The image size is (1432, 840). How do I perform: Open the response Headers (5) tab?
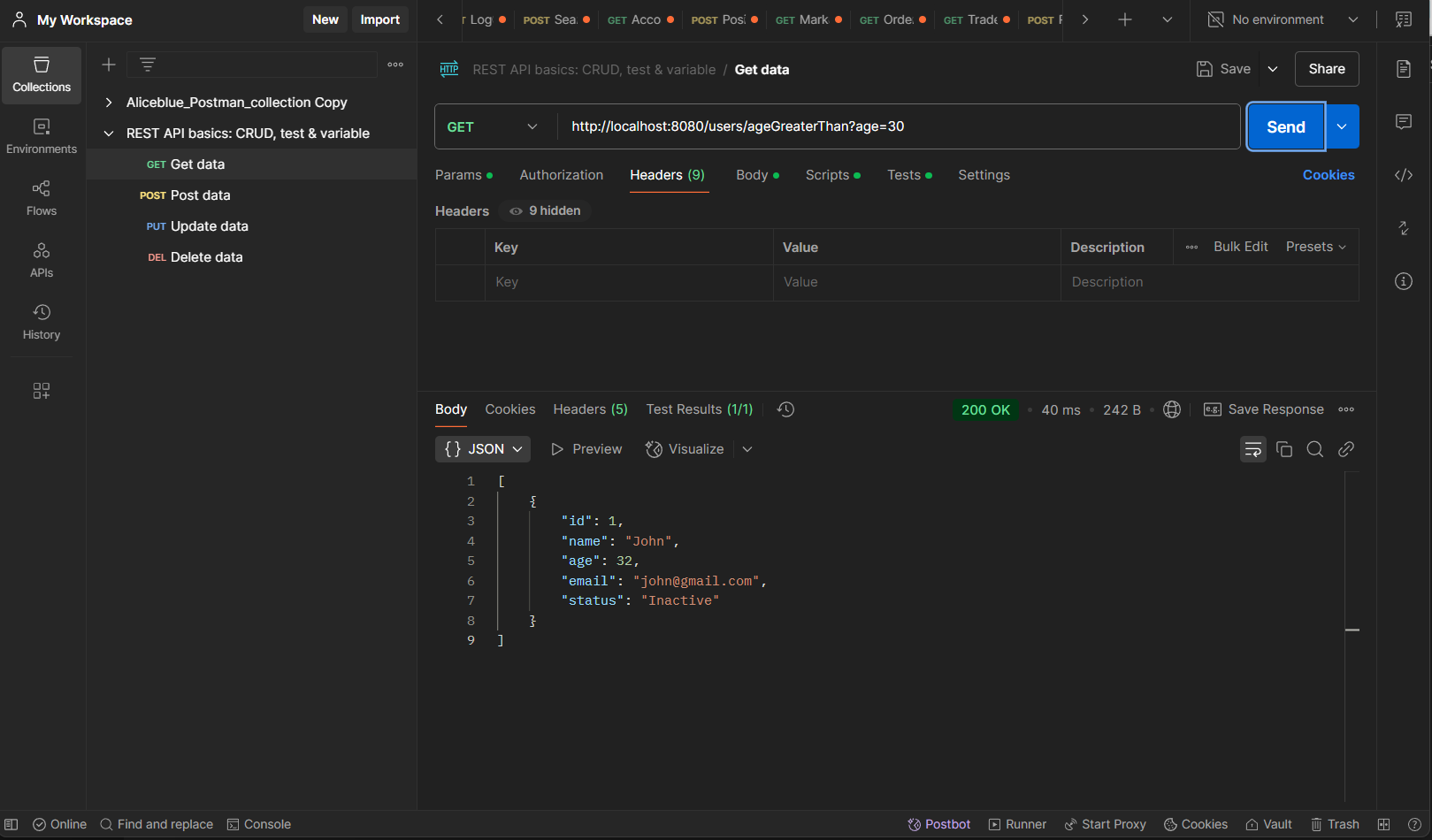[590, 409]
